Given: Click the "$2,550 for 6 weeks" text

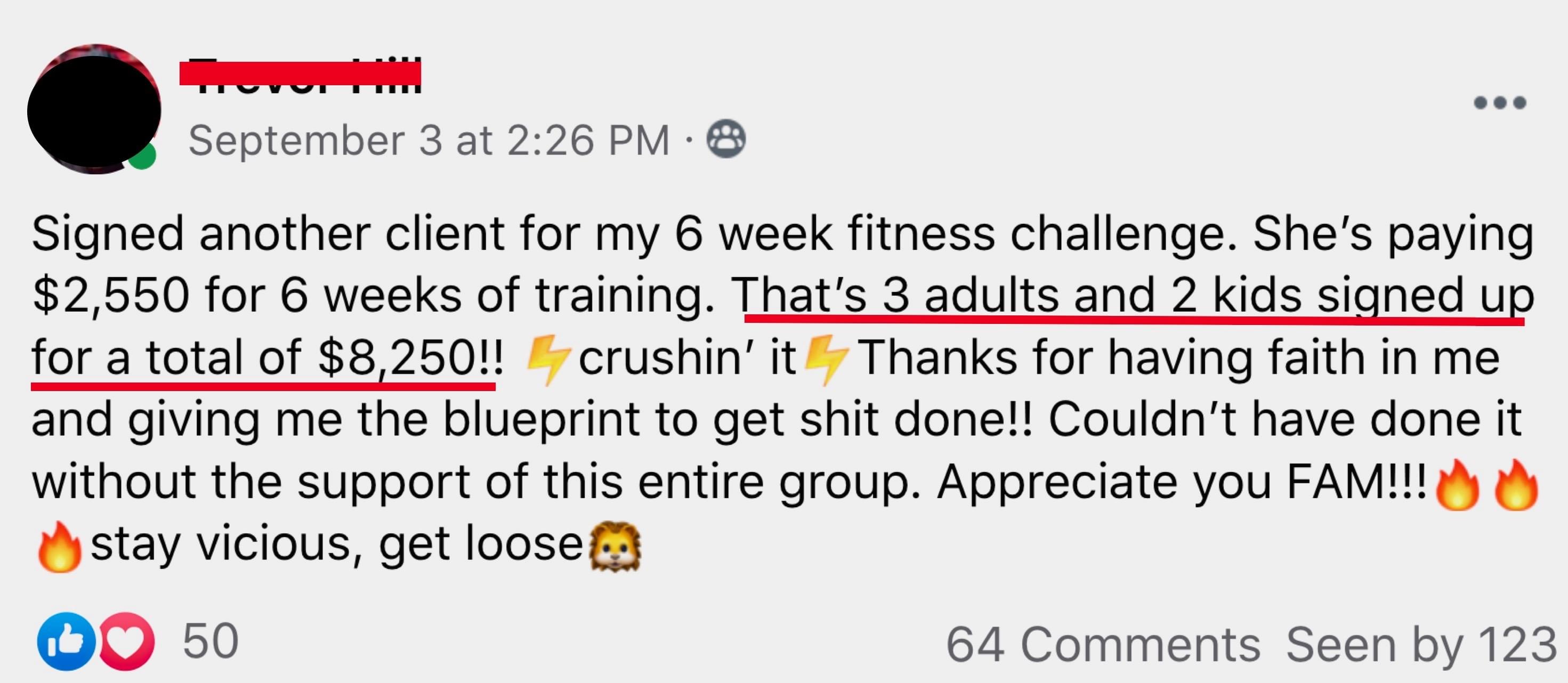Looking at the screenshot, I should point(247,296).
